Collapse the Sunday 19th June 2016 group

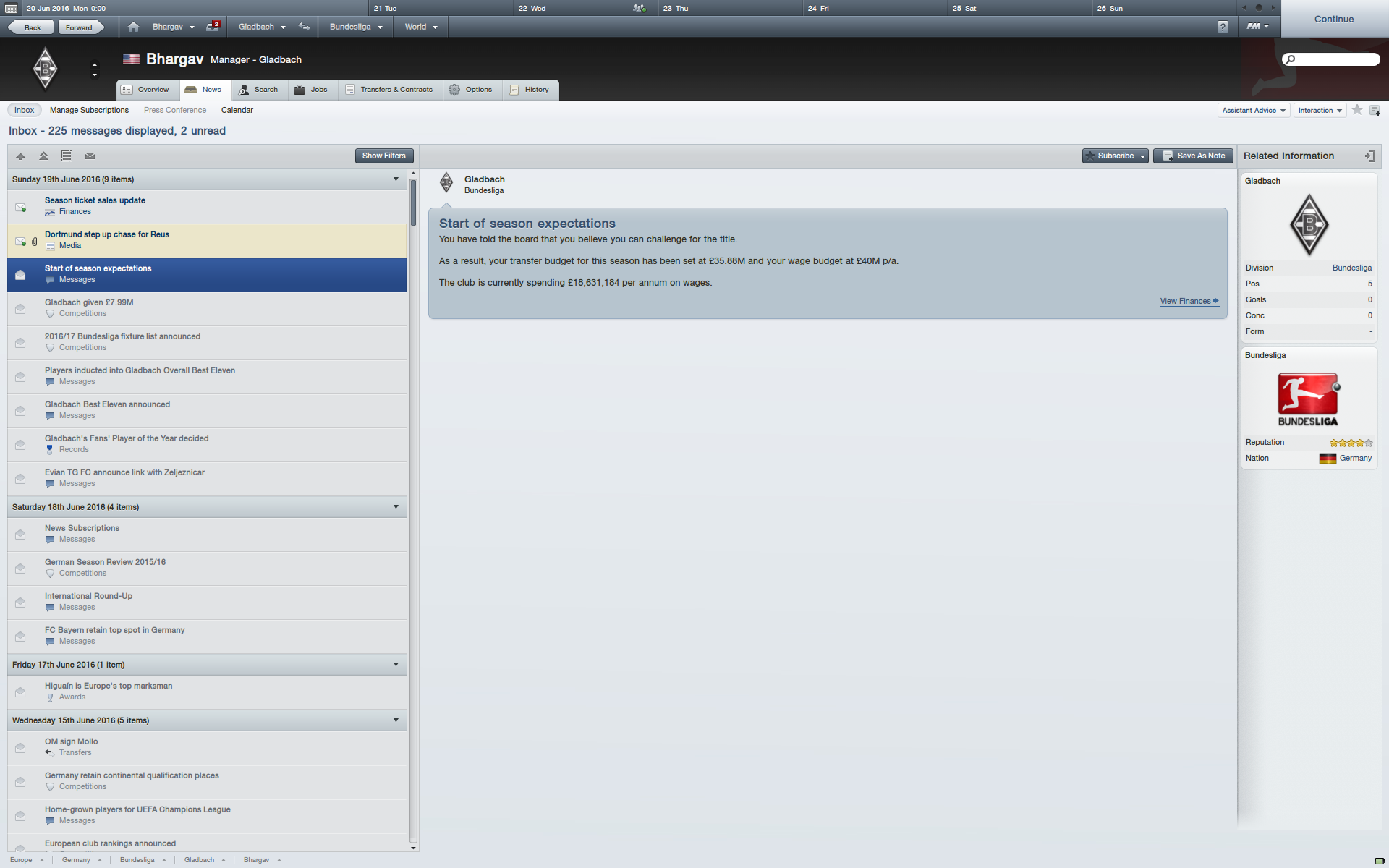396,179
